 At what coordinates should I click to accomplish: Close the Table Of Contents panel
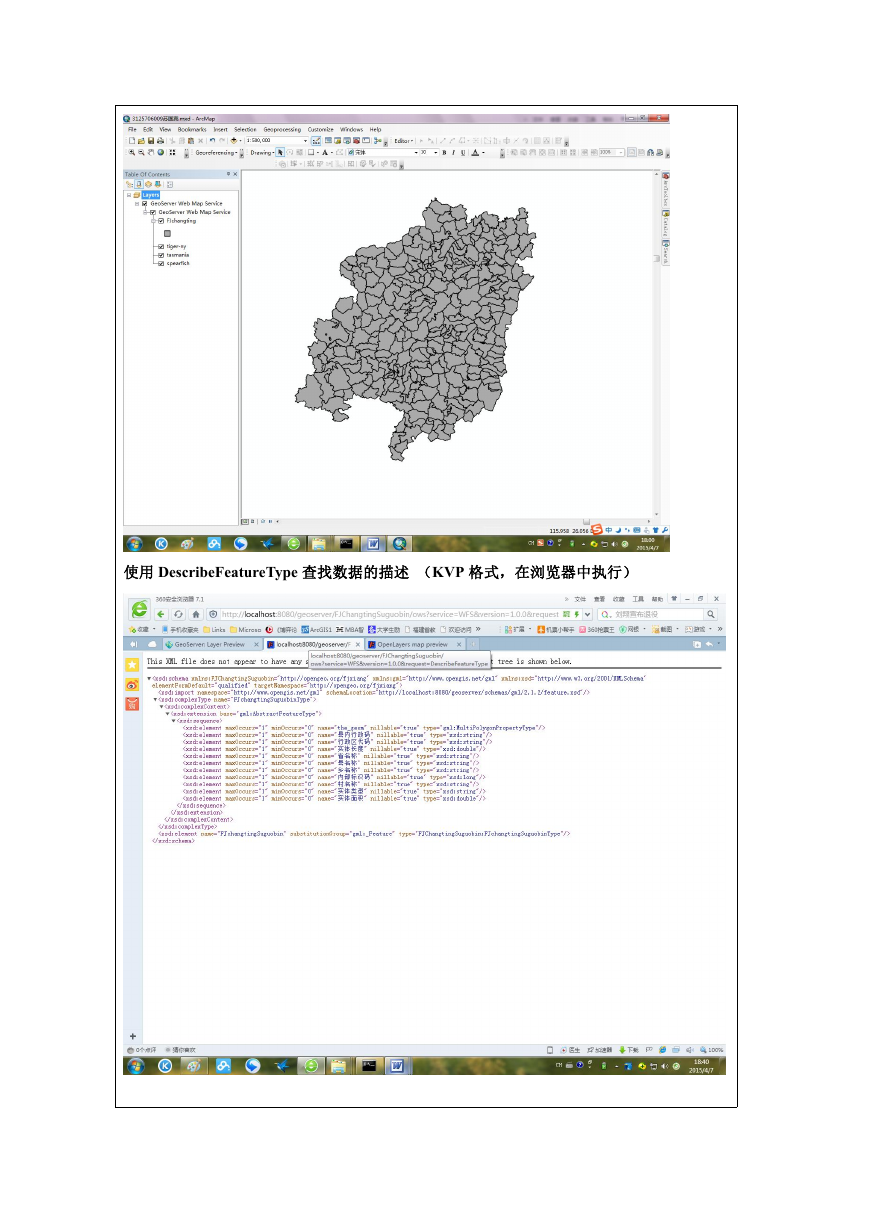click(x=235, y=174)
